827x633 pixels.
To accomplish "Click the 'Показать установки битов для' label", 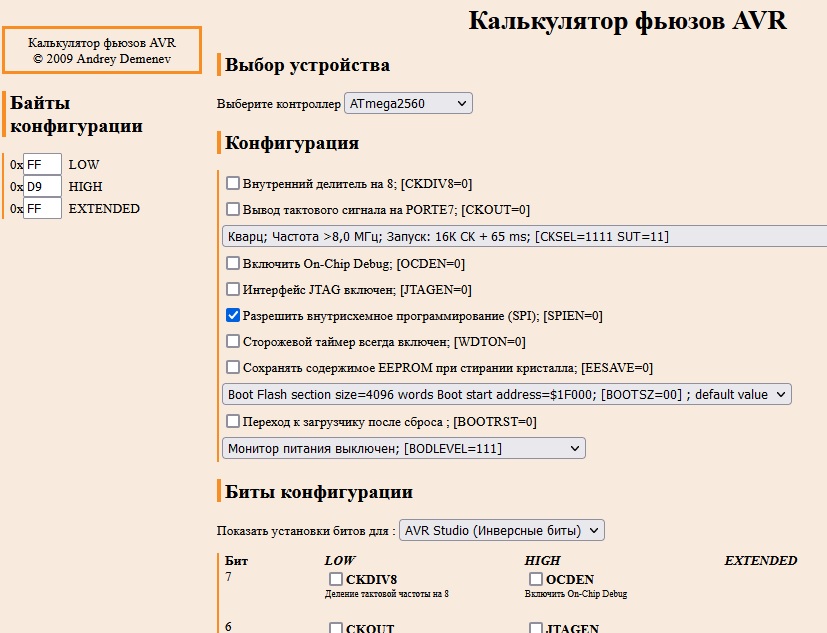I will click(x=306, y=531).
